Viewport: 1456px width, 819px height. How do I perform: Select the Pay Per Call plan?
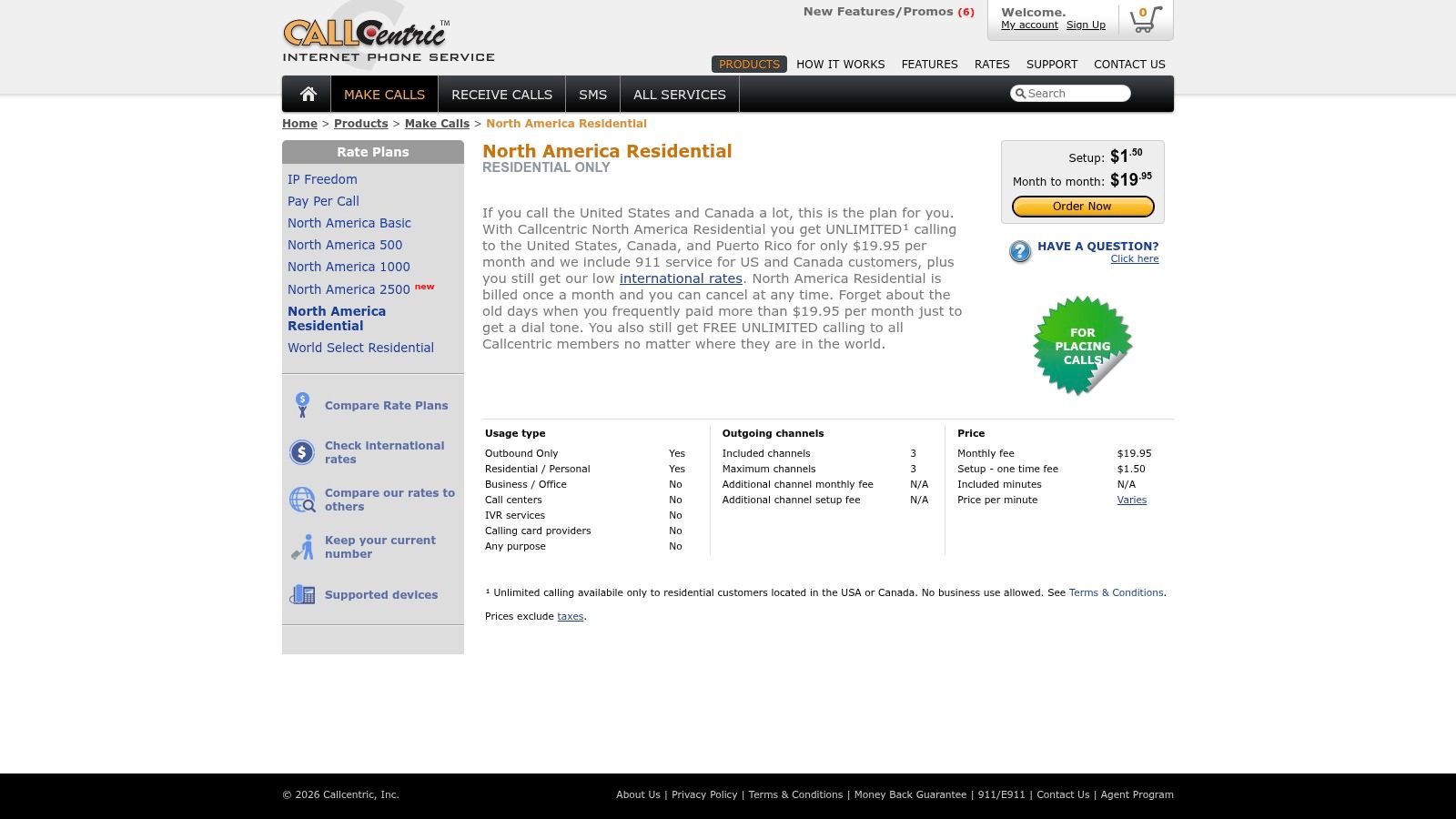pyautogui.click(x=323, y=201)
